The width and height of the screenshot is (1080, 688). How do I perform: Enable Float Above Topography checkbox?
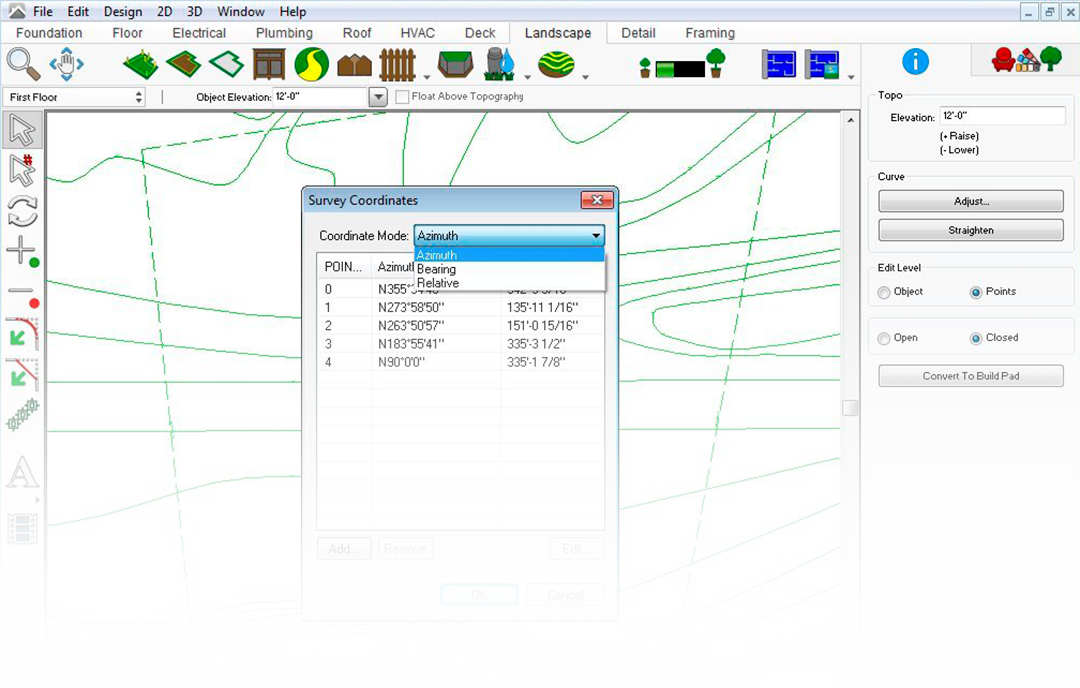pos(402,97)
